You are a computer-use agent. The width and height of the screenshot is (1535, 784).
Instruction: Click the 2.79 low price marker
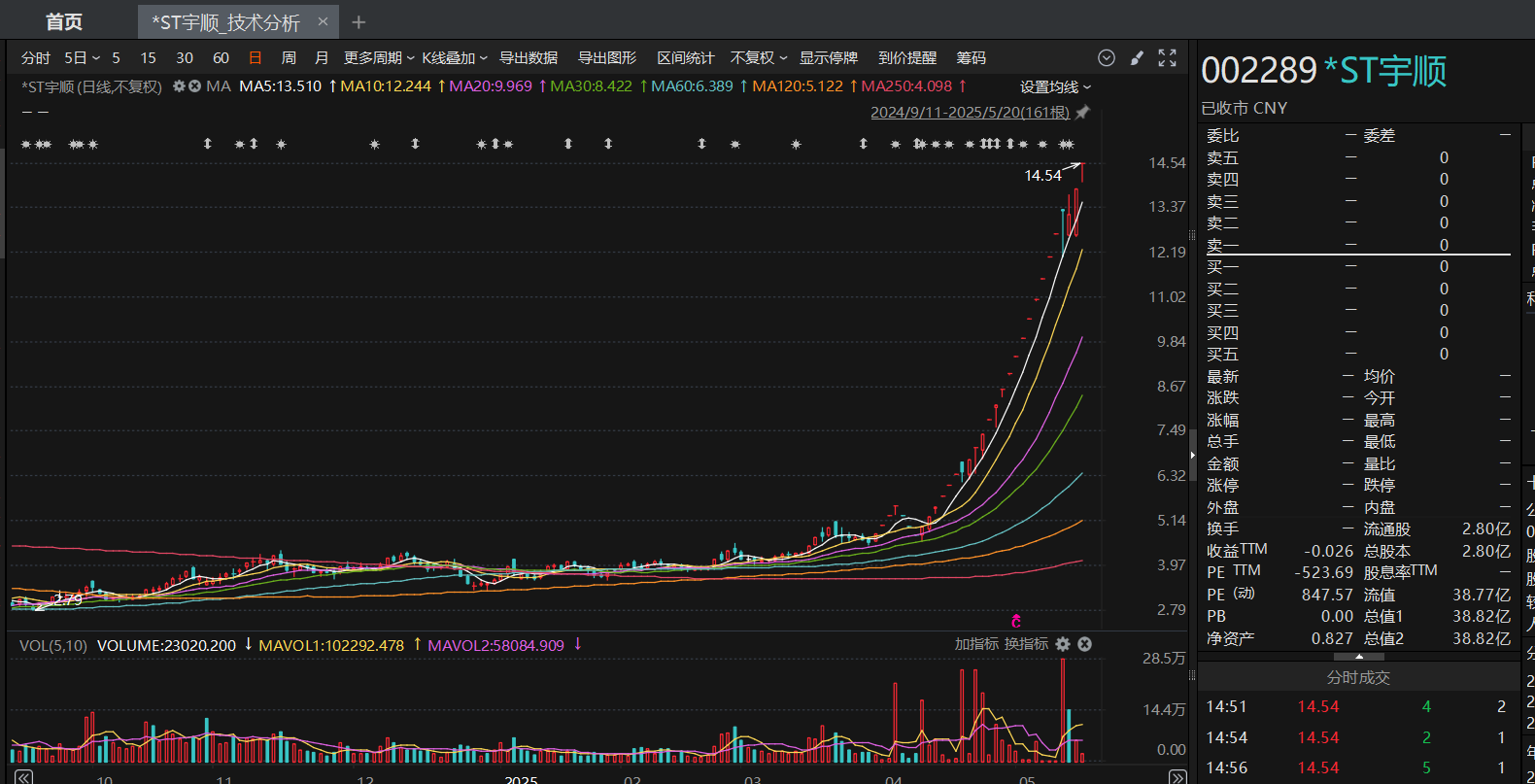coord(68,599)
